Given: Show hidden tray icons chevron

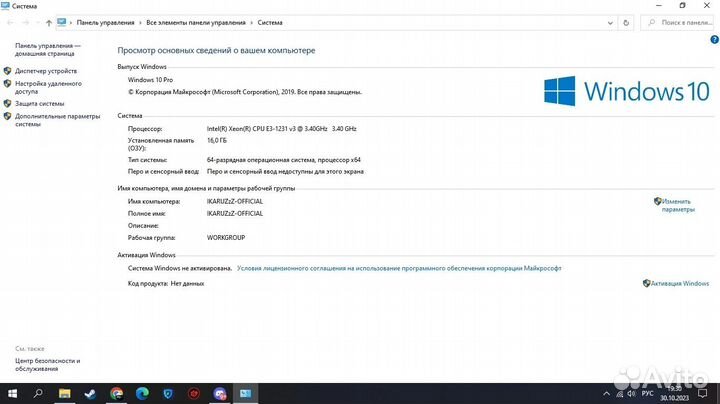Looking at the screenshot, I should click(x=607, y=393).
